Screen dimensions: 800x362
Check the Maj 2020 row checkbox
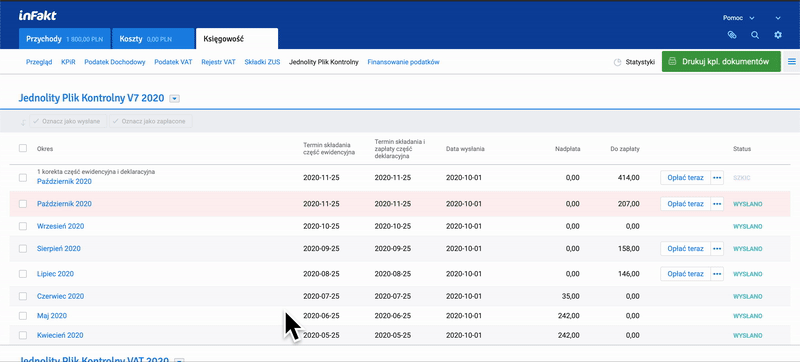(23, 316)
